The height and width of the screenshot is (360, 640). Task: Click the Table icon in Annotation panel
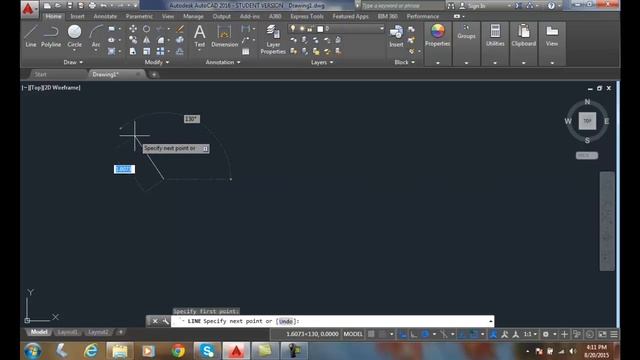click(x=245, y=51)
